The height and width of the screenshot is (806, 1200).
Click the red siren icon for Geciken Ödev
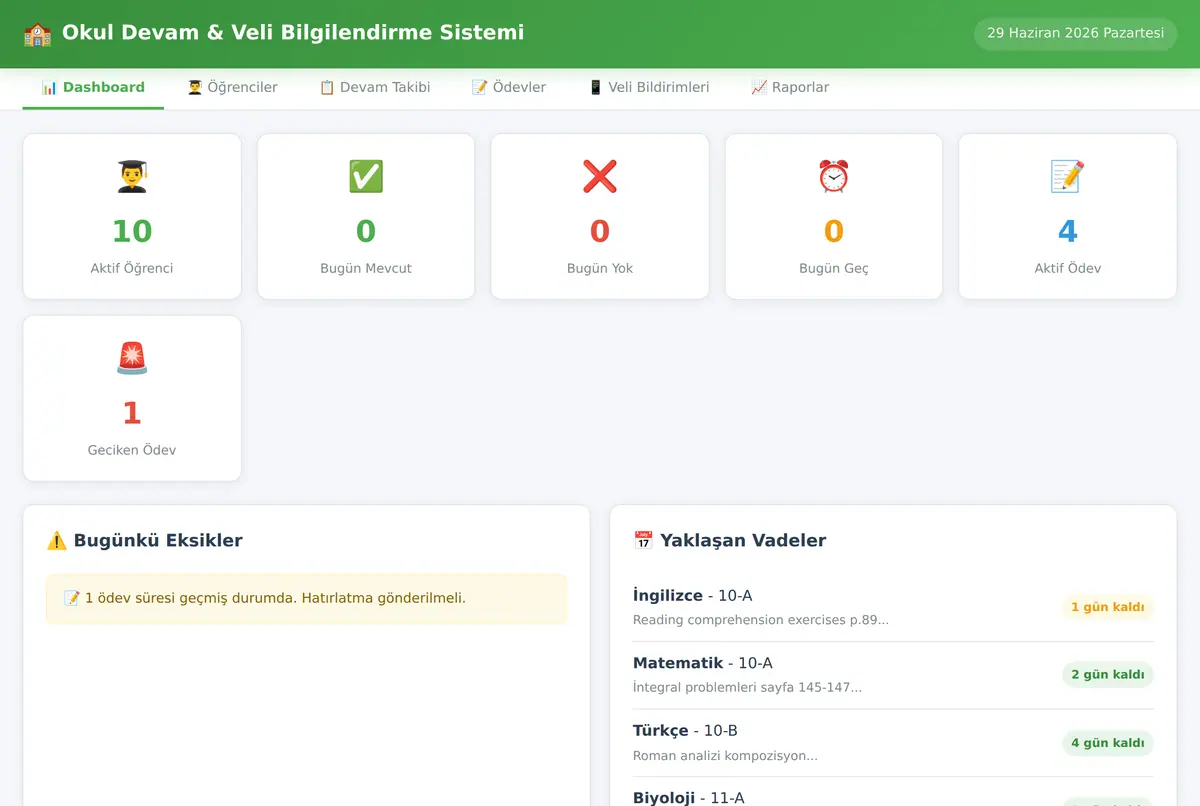132,358
